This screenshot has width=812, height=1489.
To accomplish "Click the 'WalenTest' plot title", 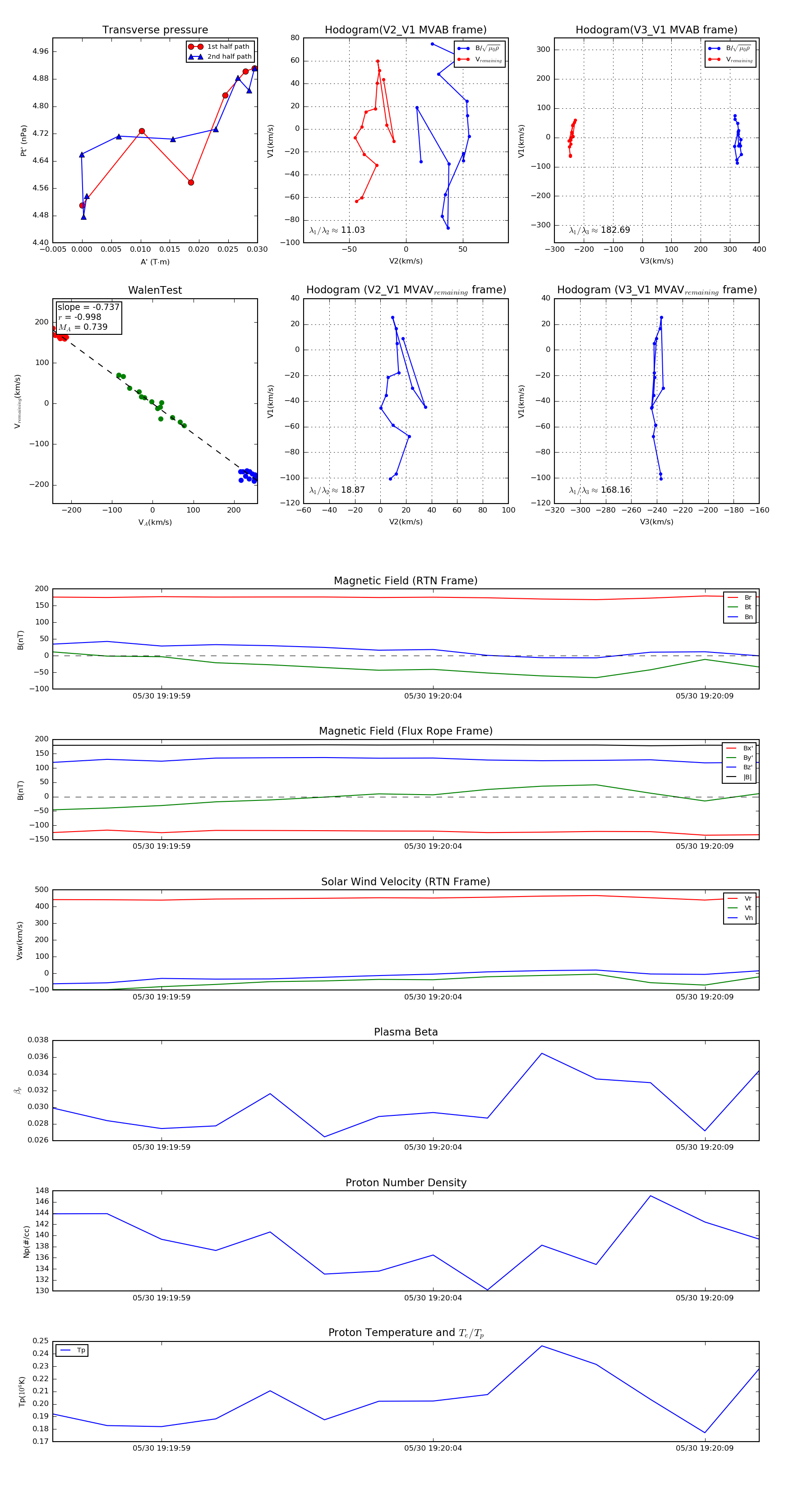I will (155, 290).
